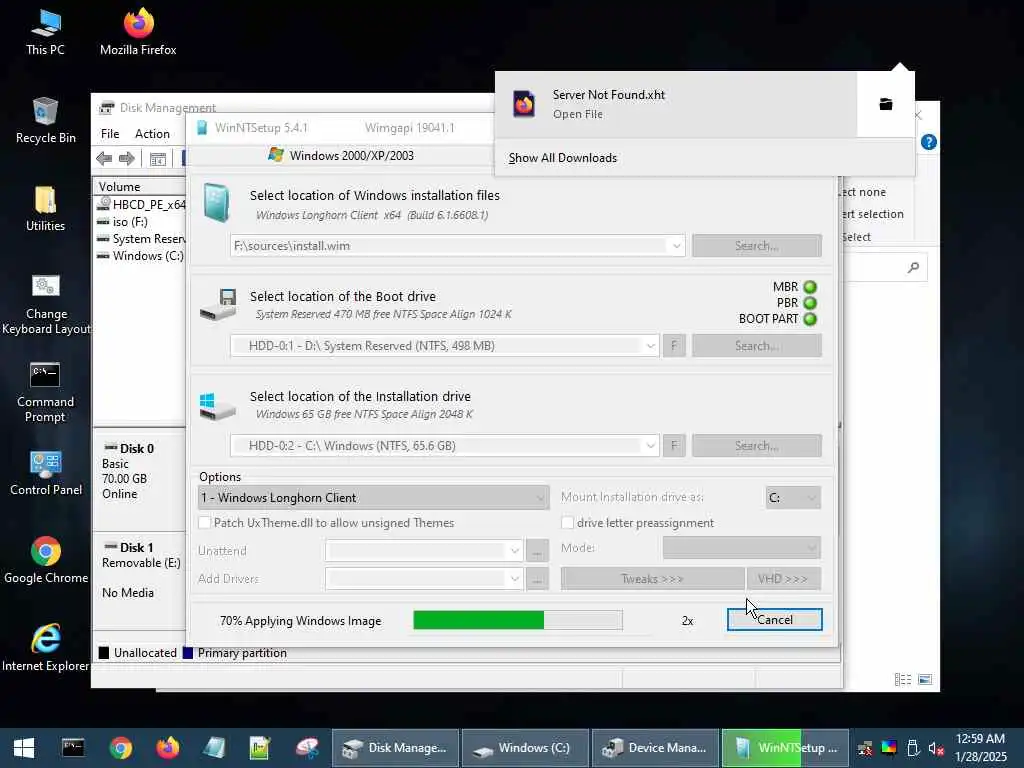Open Command Prompt from the taskbar
Screen dimensions: 1024x768
73,748
